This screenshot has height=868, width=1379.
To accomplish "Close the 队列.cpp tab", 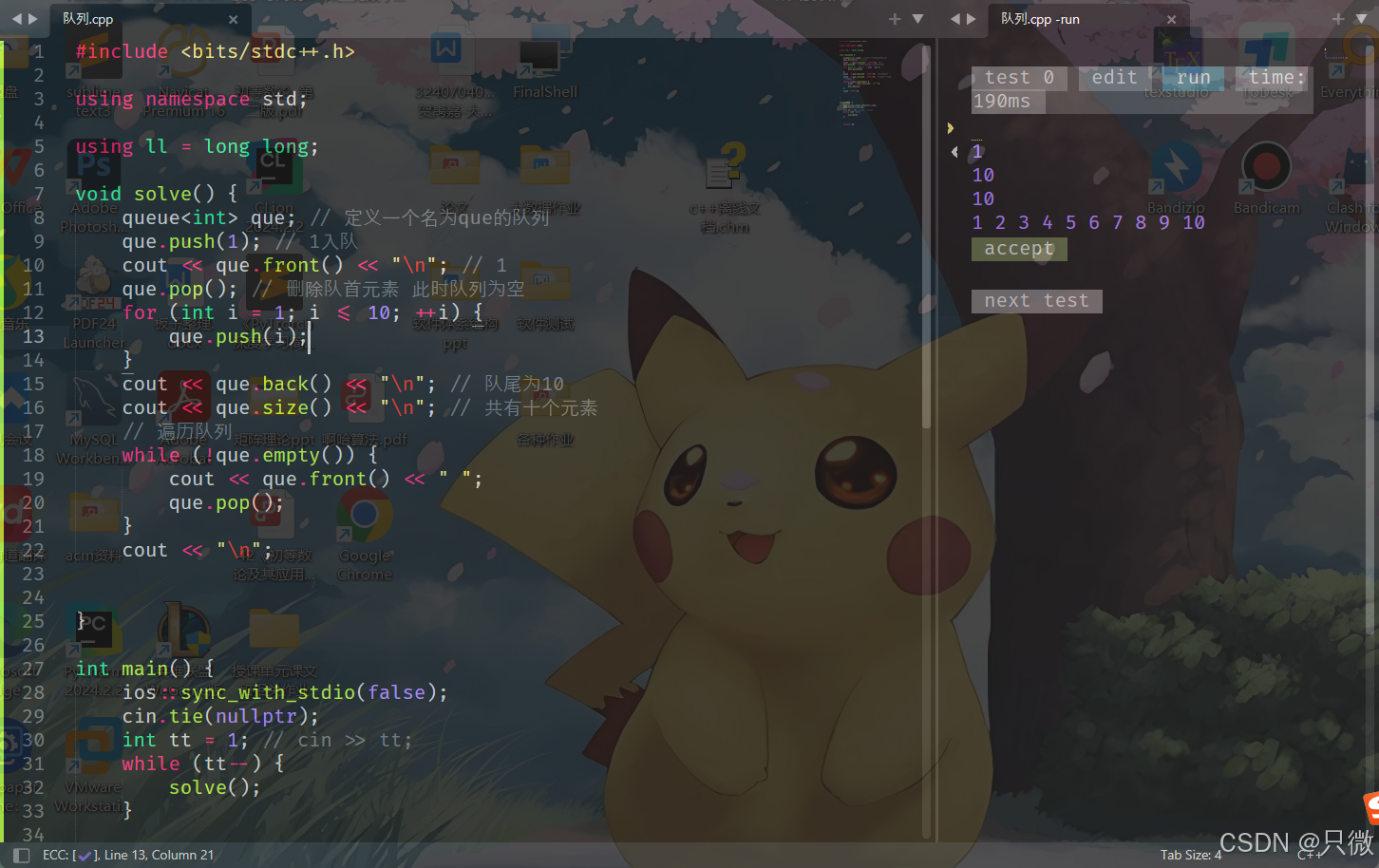I will (234, 19).
